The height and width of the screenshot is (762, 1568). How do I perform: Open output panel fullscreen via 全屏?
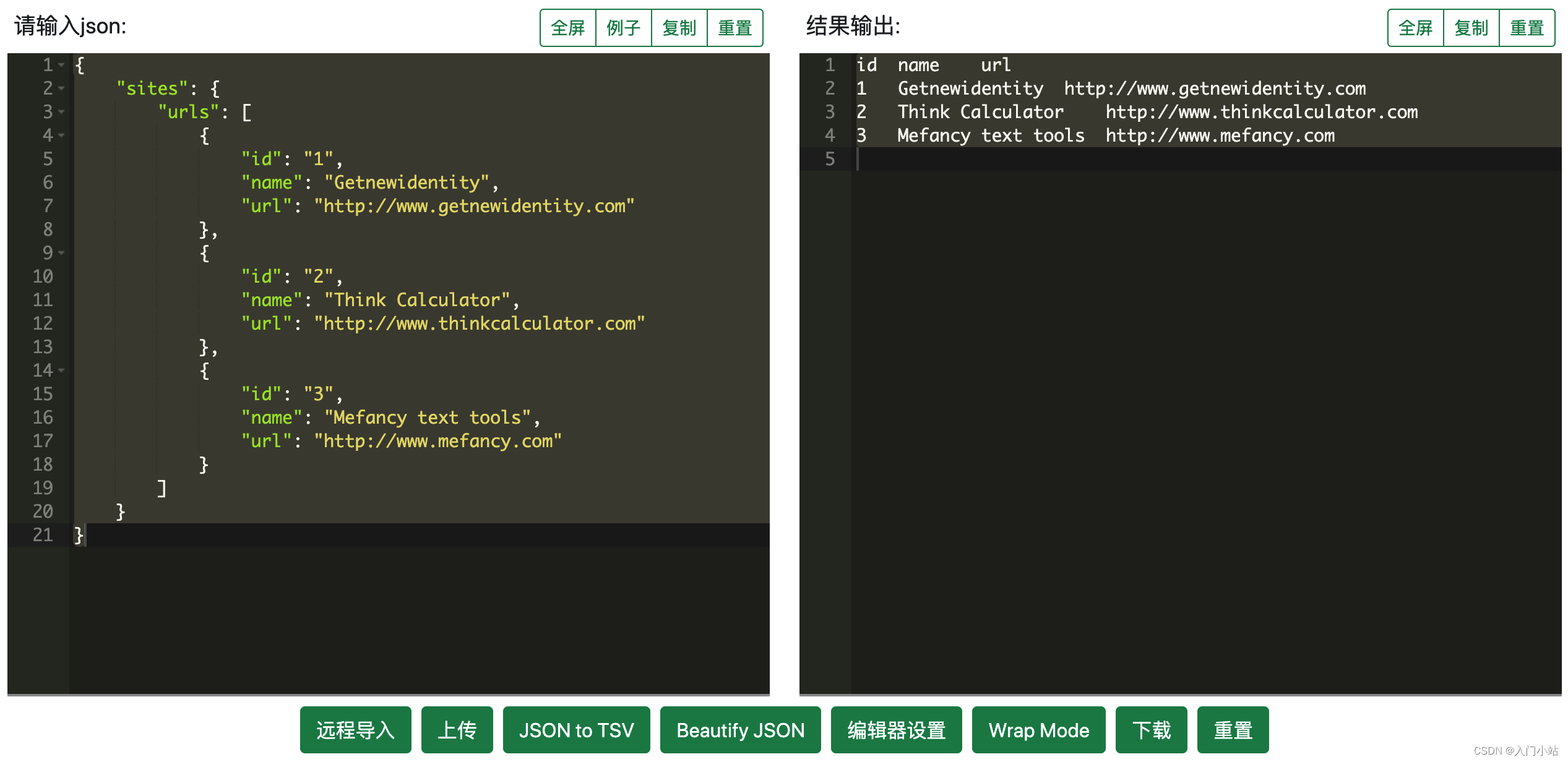(x=1415, y=28)
